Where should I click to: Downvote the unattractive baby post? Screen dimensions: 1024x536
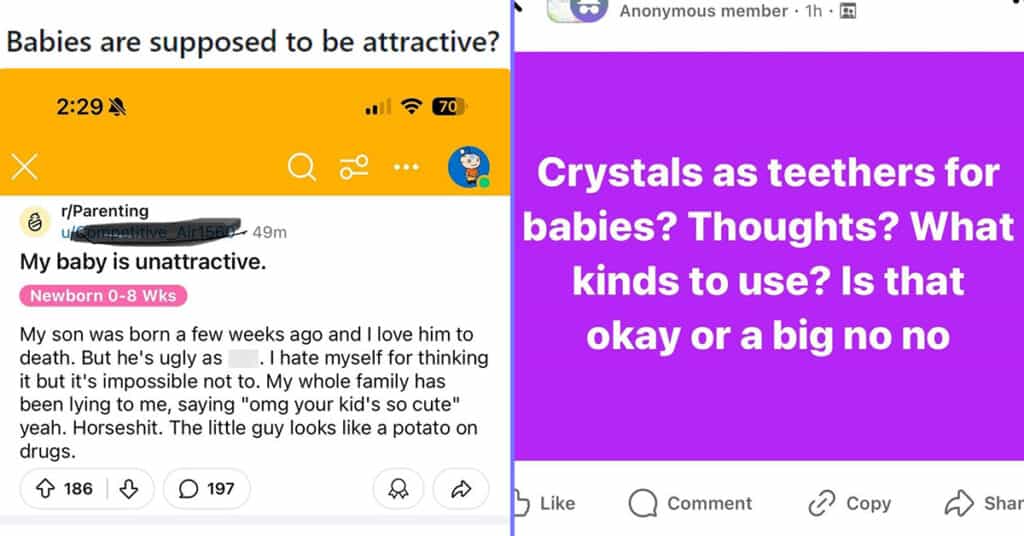129,488
